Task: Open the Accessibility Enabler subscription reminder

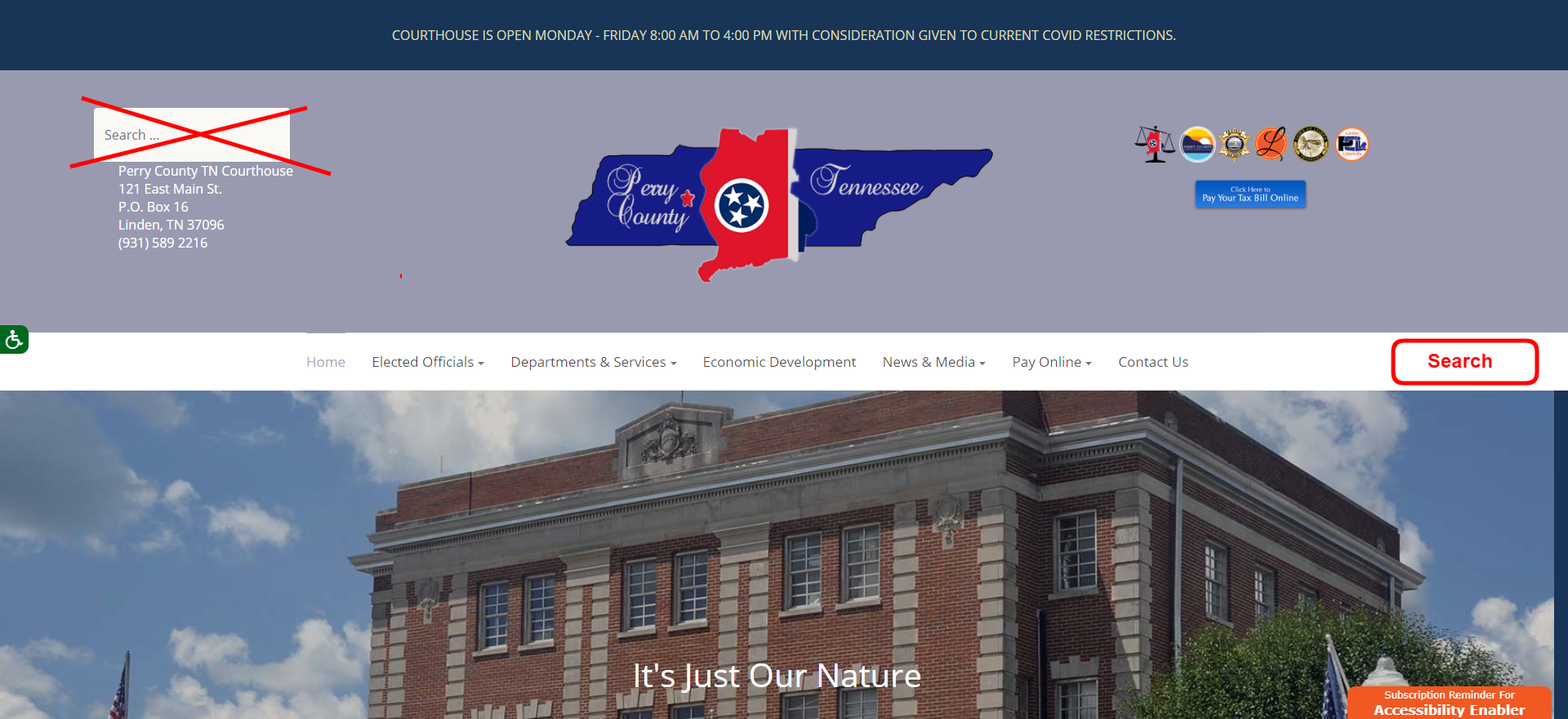Action: 1449,703
